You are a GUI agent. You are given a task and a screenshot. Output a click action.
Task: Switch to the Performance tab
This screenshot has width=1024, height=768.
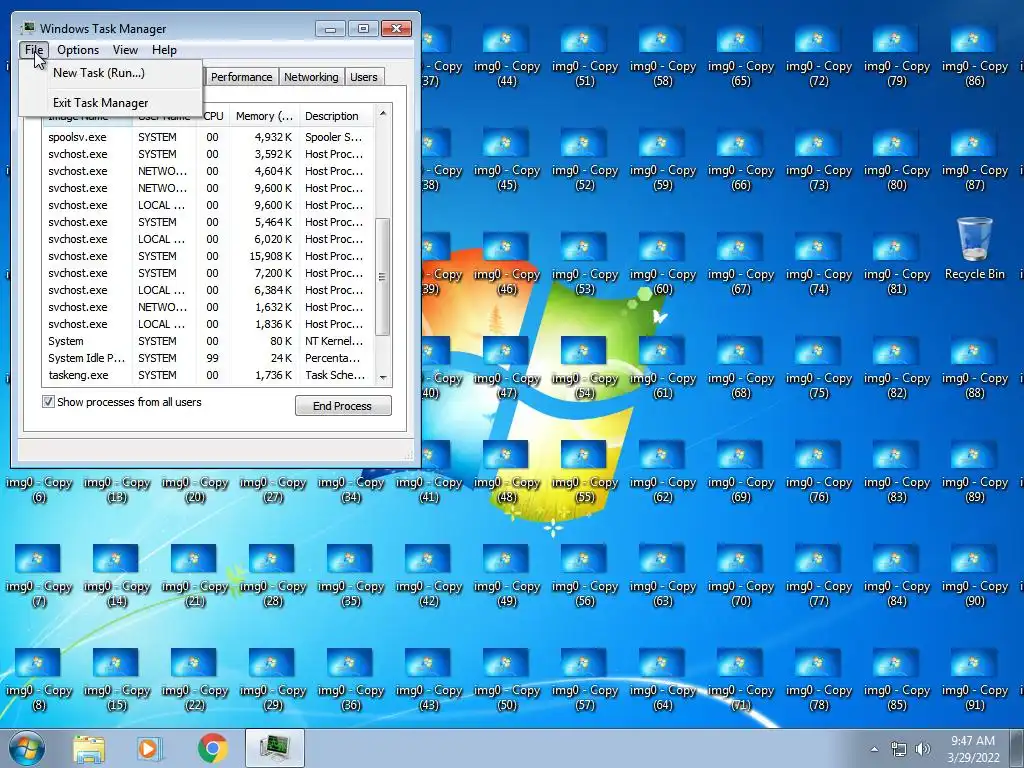click(241, 77)
